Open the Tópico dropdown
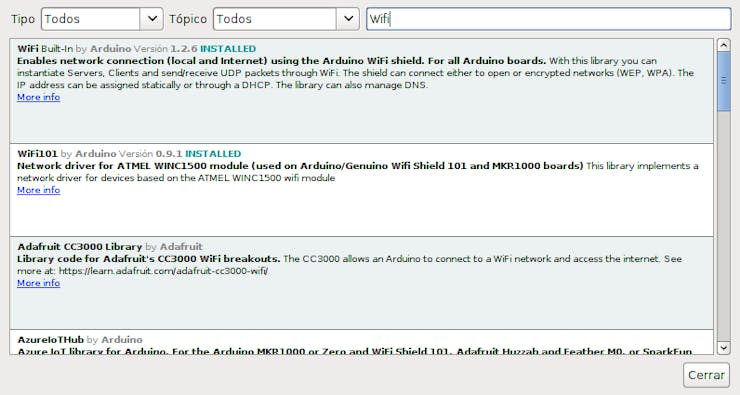 coord(286,19)
